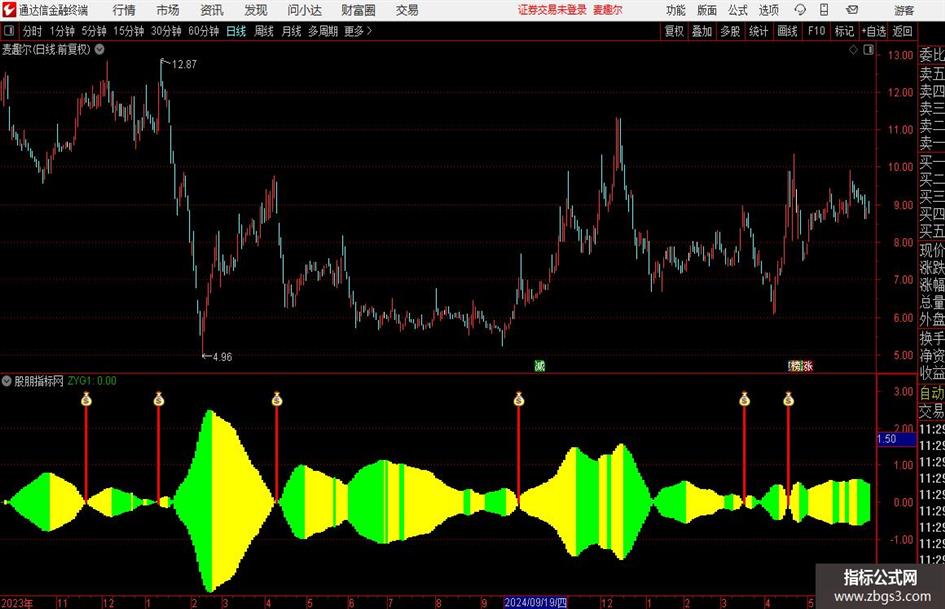The width and height of the screenshot is (945, 609).
Task: Click the 通达信 app logo icon
Action: coord(9,10)
